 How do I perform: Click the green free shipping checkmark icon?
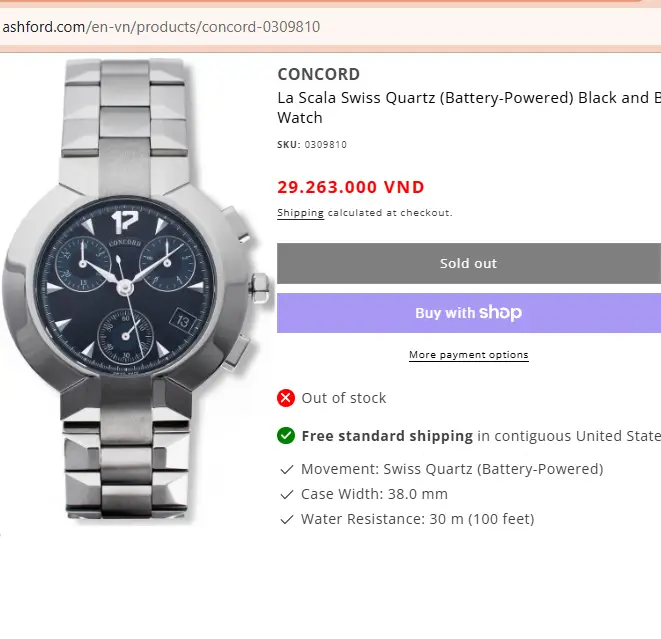(x=286, y=436)
